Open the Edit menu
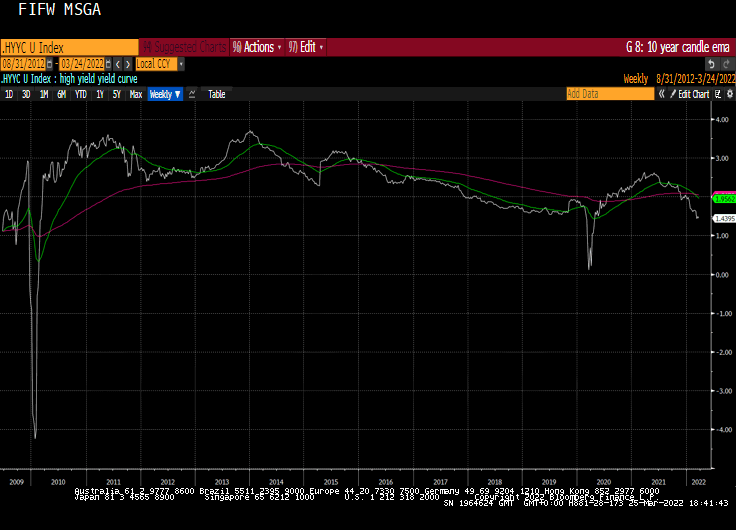The width and height of the screenshot is (736, 530). [x=306, y=47]
